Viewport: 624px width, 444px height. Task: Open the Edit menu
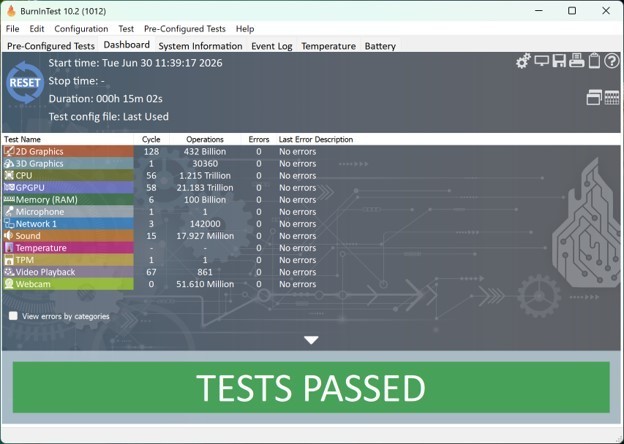[37, 29]
